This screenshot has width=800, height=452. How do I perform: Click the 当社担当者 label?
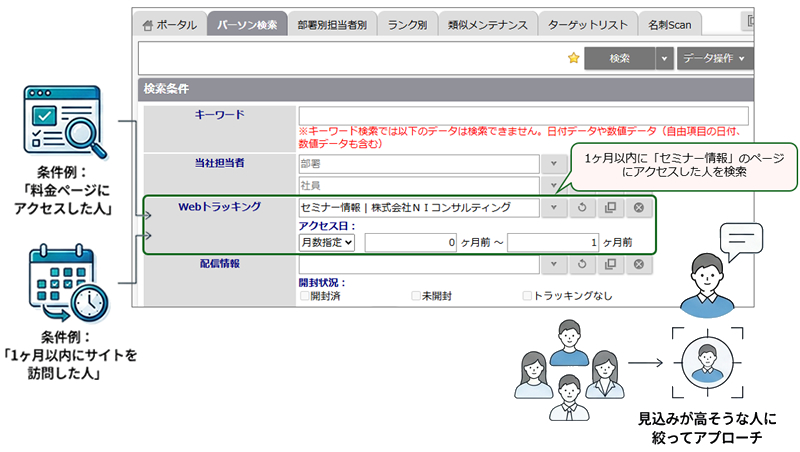pos(219,163)
